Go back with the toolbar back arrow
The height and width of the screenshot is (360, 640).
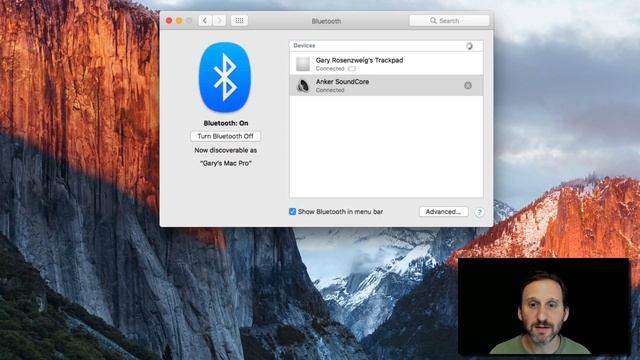tap(205, 20)
